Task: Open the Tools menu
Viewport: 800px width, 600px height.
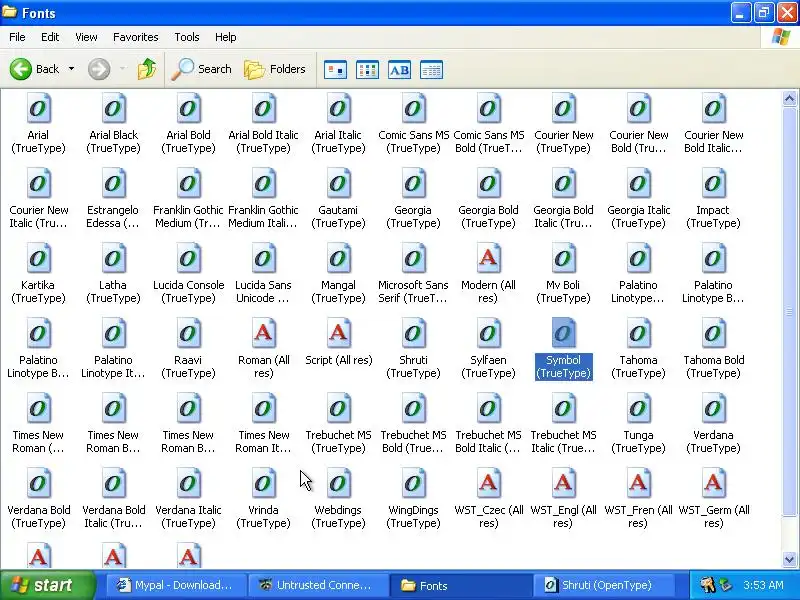Action: tap(187, 37)
